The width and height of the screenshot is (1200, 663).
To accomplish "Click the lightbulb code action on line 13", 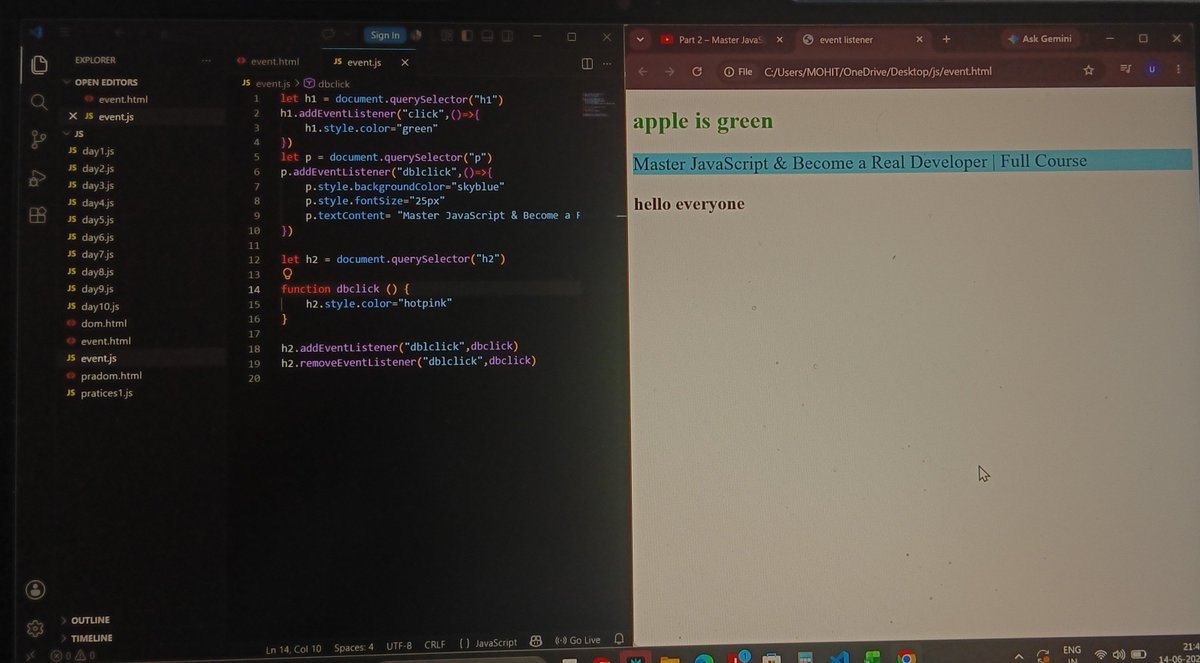I will pos(288,273).
